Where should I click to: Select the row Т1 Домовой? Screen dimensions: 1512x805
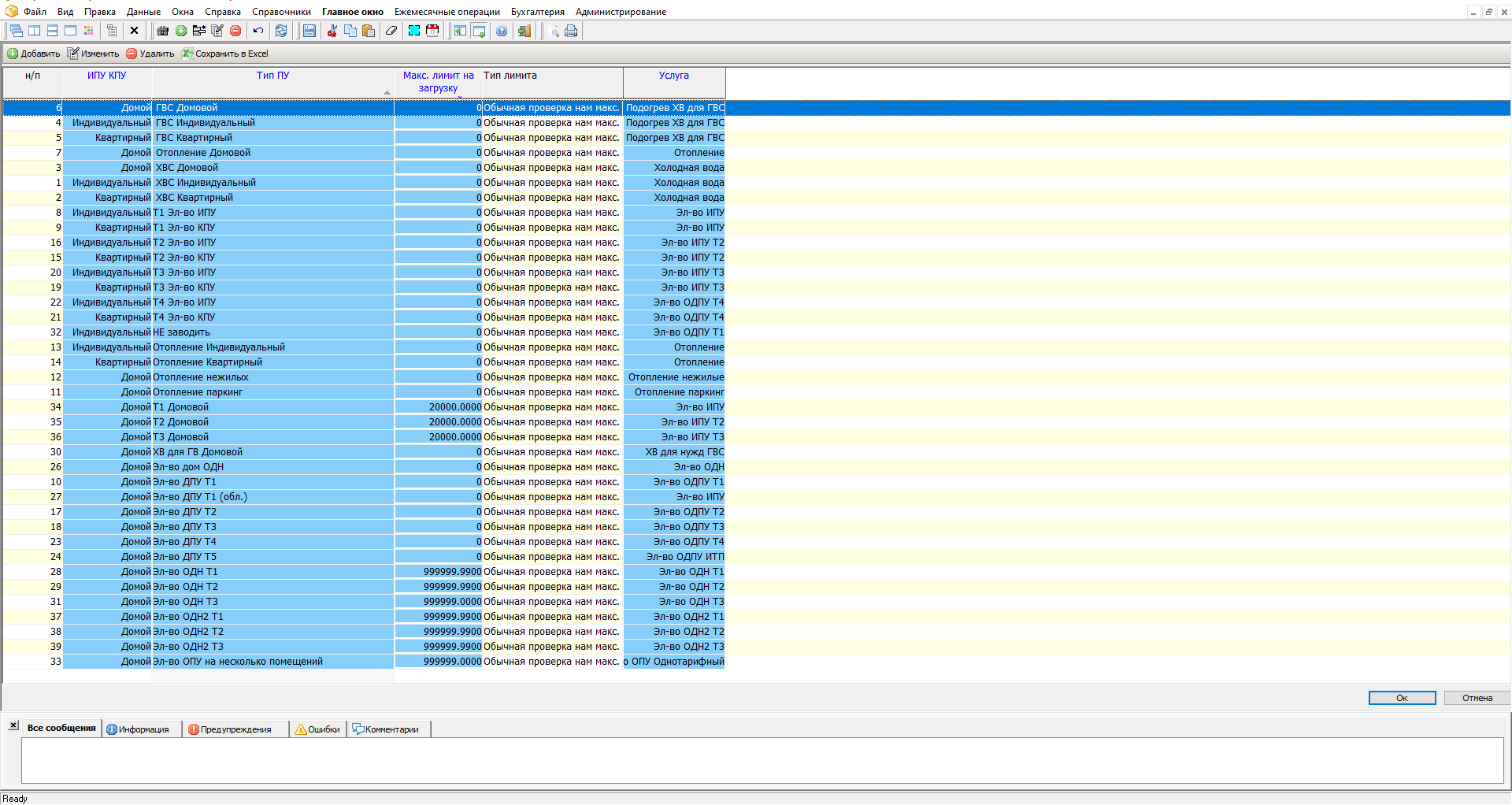pyautogui.click(x=364, y=407)
